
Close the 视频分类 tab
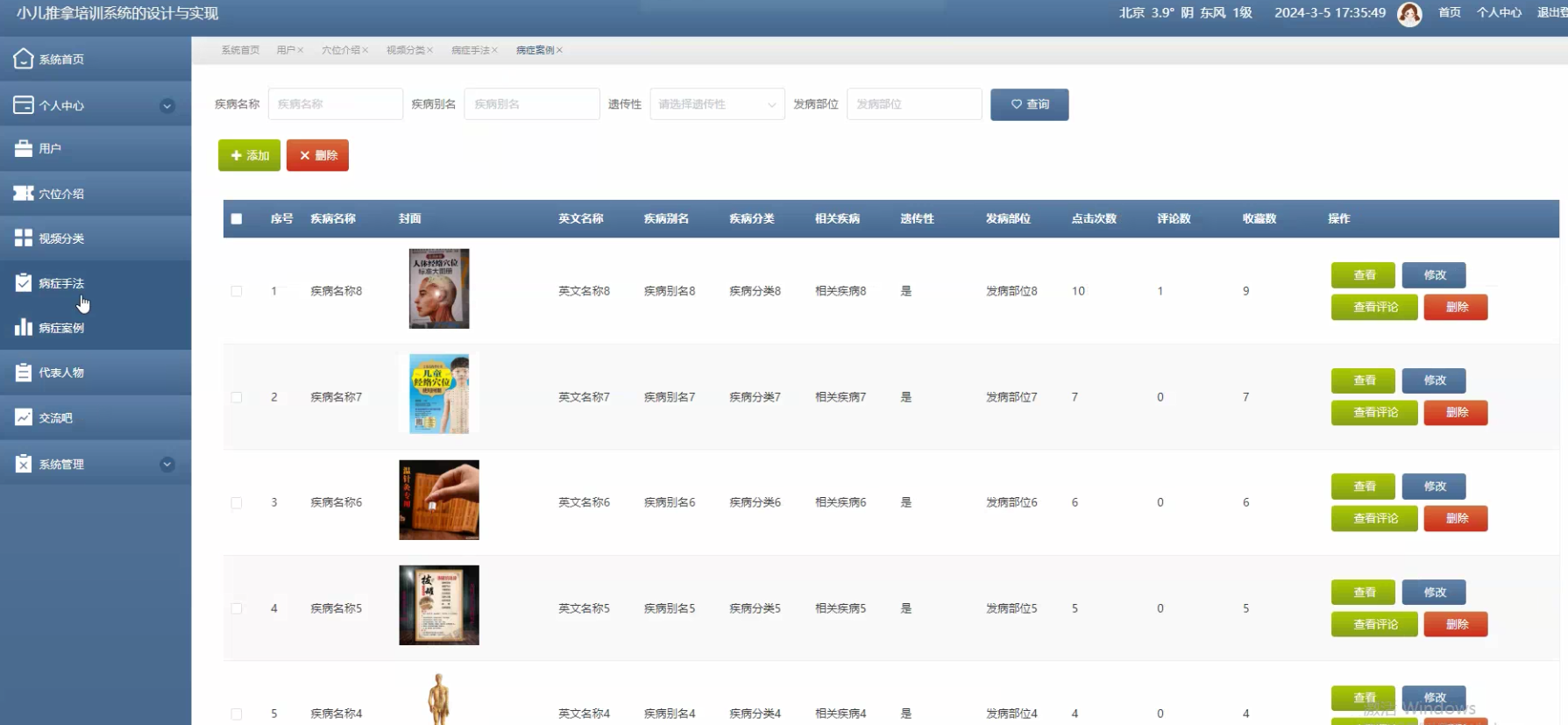point(430,50)
